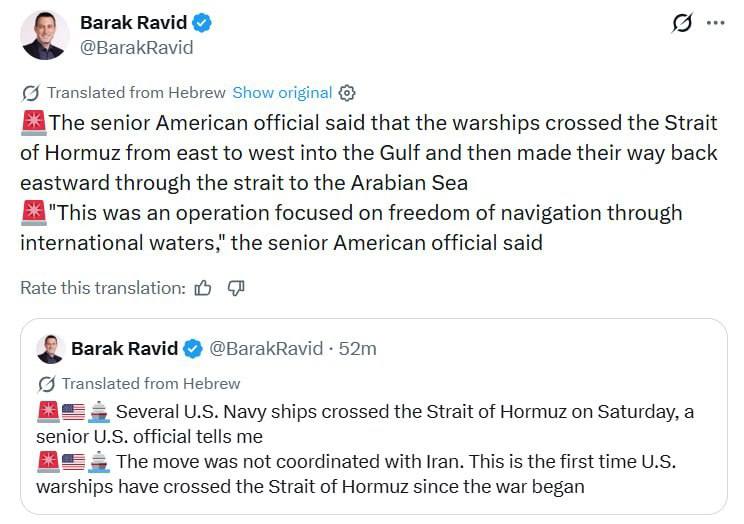The height and width of the screenshot is (524, 744).
Task: Click Barak Ravid's profile picture
Action: [x=45, y=35]
